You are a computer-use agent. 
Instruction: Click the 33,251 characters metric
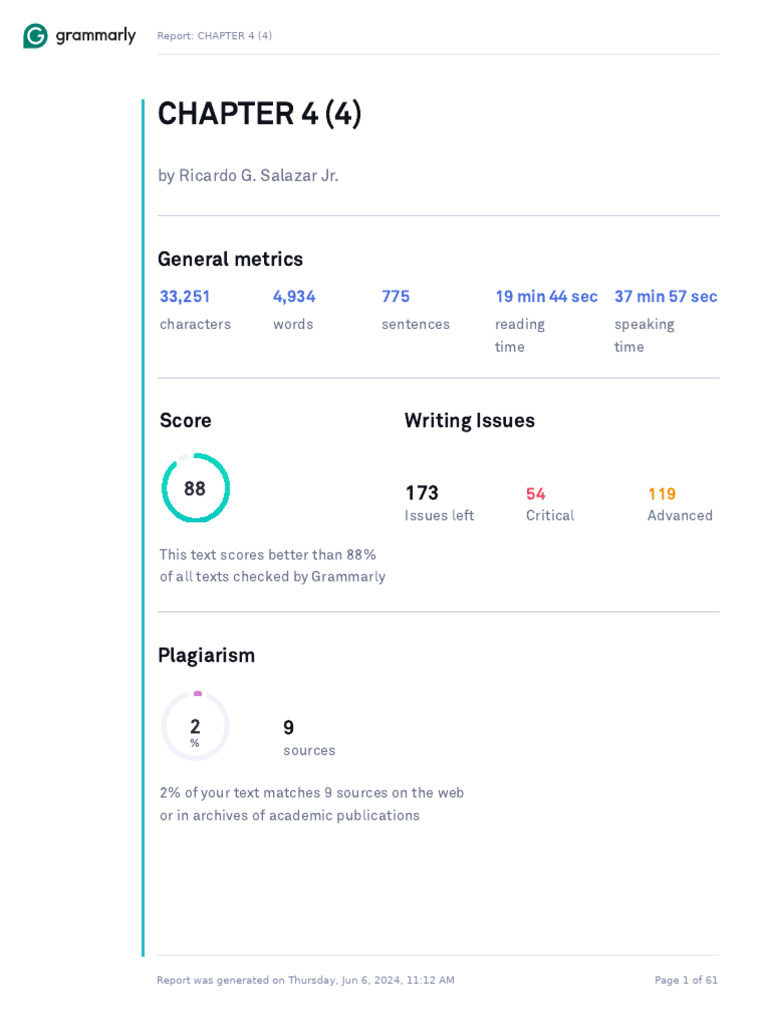point(185,296)
